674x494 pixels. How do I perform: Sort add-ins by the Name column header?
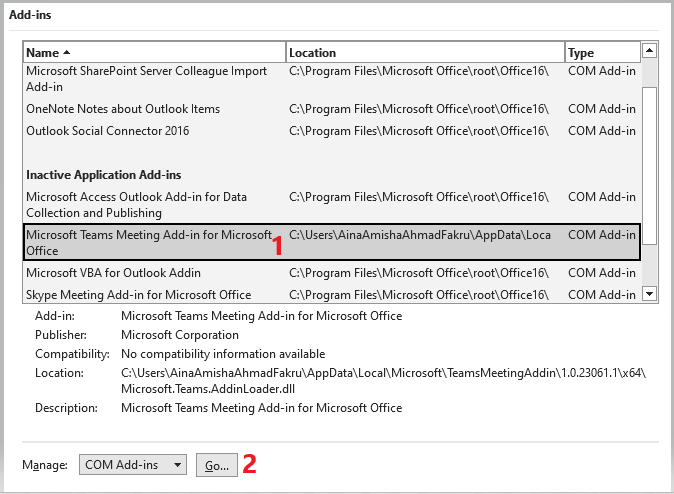click(x=154, y=52)
